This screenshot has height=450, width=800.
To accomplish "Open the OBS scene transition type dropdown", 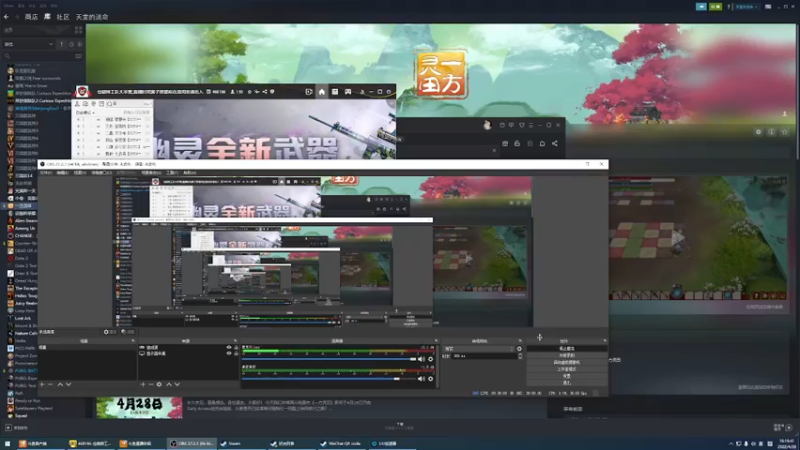I will click(x=478, y=349).
